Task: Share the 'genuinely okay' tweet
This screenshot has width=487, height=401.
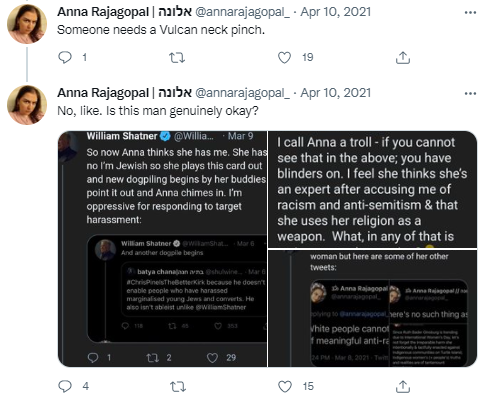Action: point(403,387)
